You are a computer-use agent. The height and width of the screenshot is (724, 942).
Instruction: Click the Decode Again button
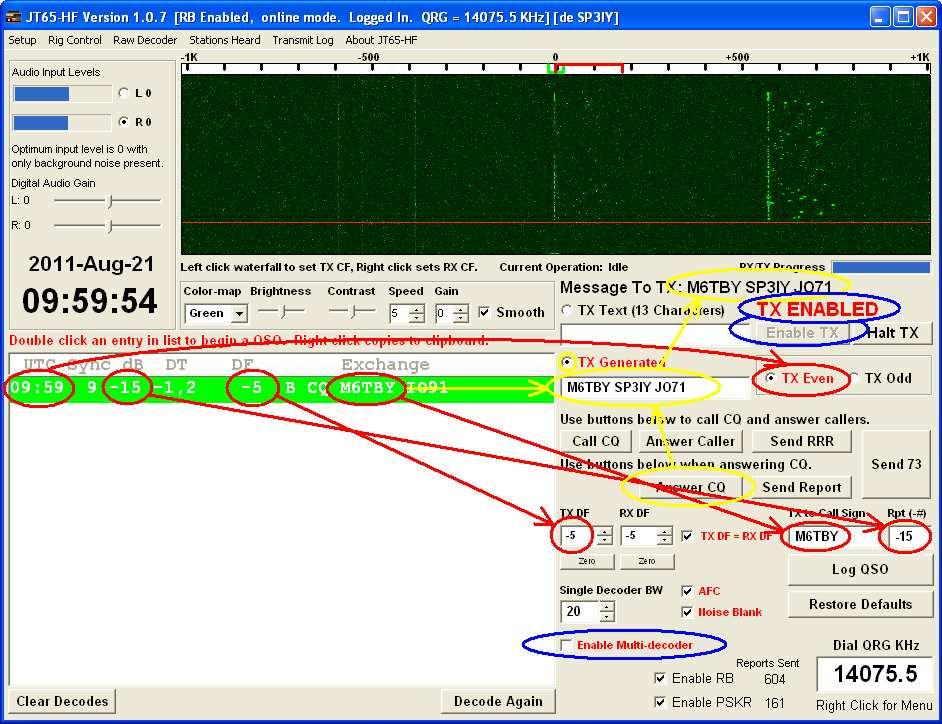pyautogui.click(x=498, y=702)
